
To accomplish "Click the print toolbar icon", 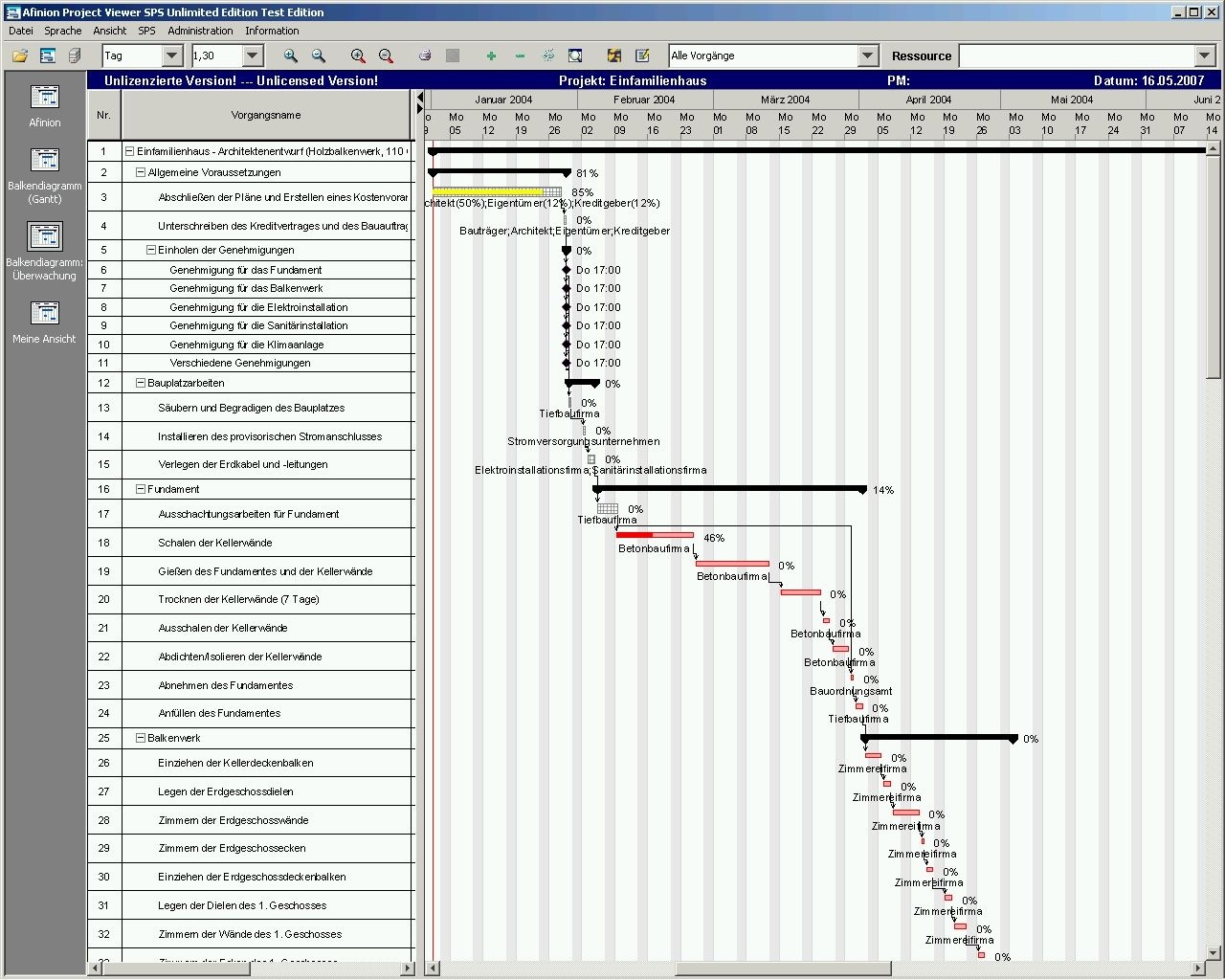I will coord(425,56).
